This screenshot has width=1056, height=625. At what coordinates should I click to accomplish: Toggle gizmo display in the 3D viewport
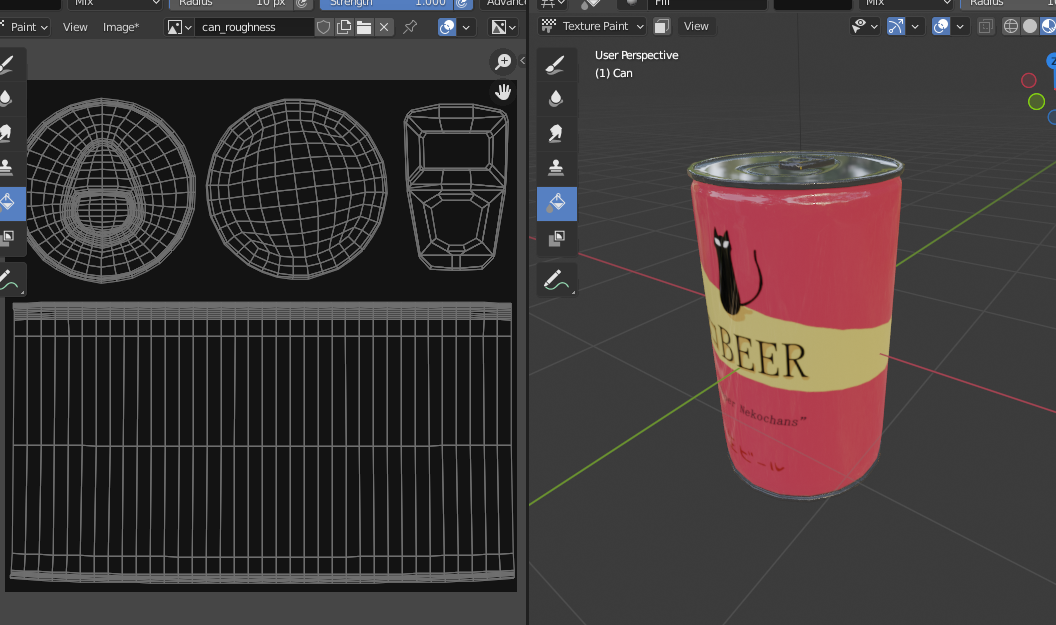(895, 26)
